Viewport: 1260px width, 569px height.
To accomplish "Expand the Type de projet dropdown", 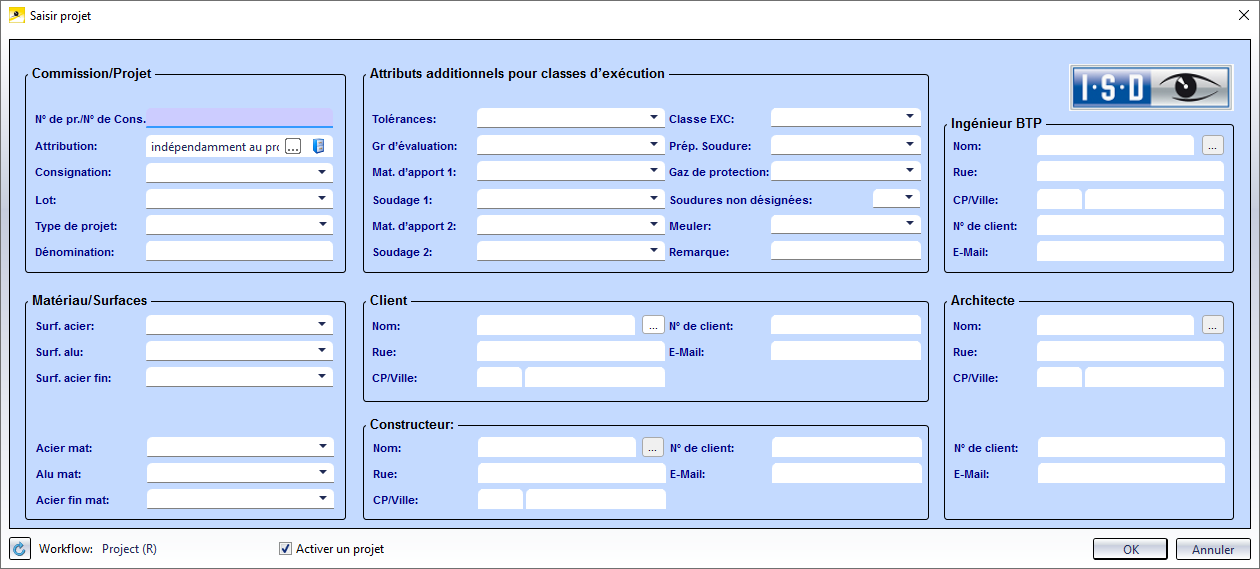I will point(322,224).
